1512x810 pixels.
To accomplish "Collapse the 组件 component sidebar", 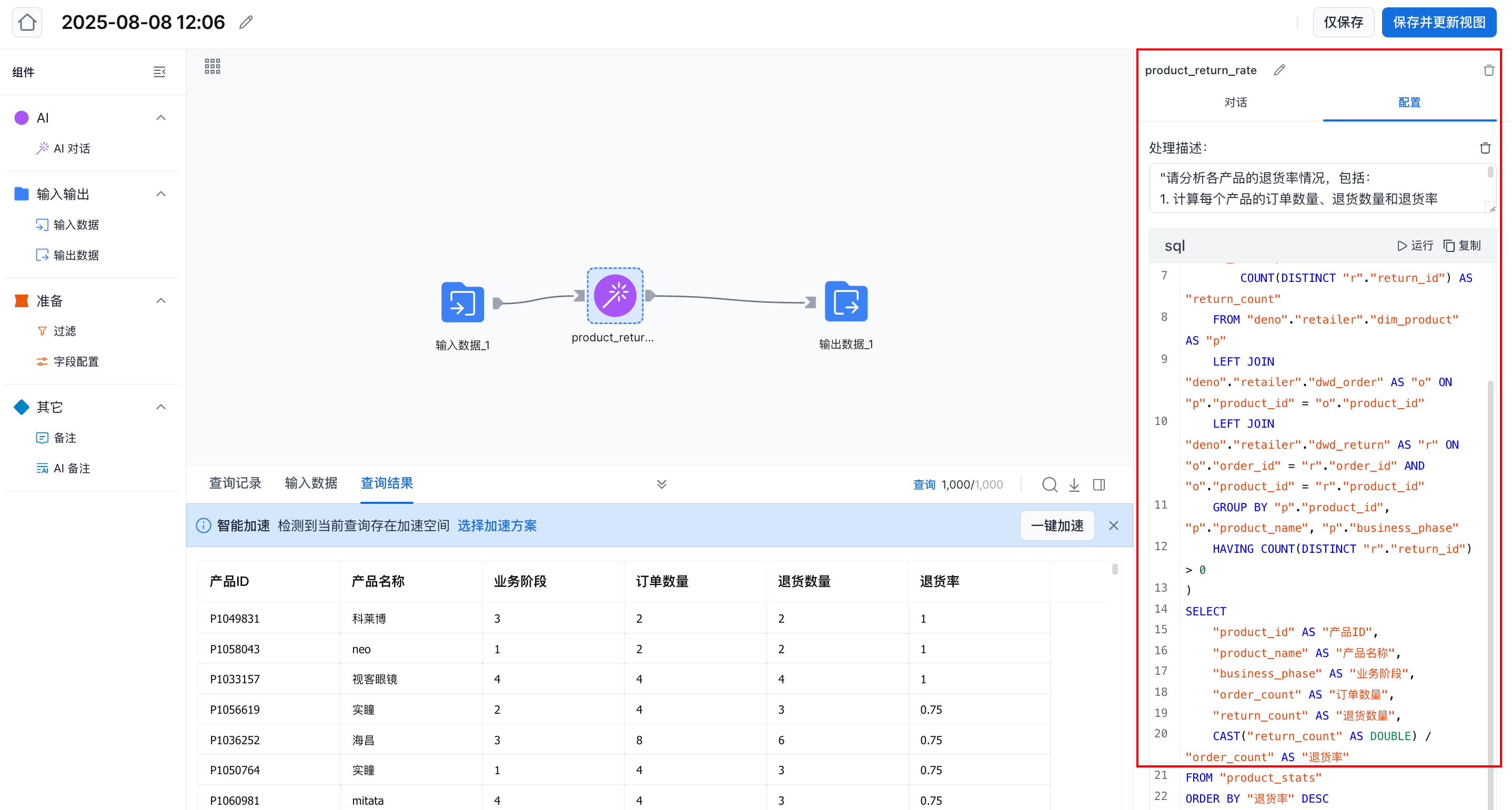I will point(159,72).
